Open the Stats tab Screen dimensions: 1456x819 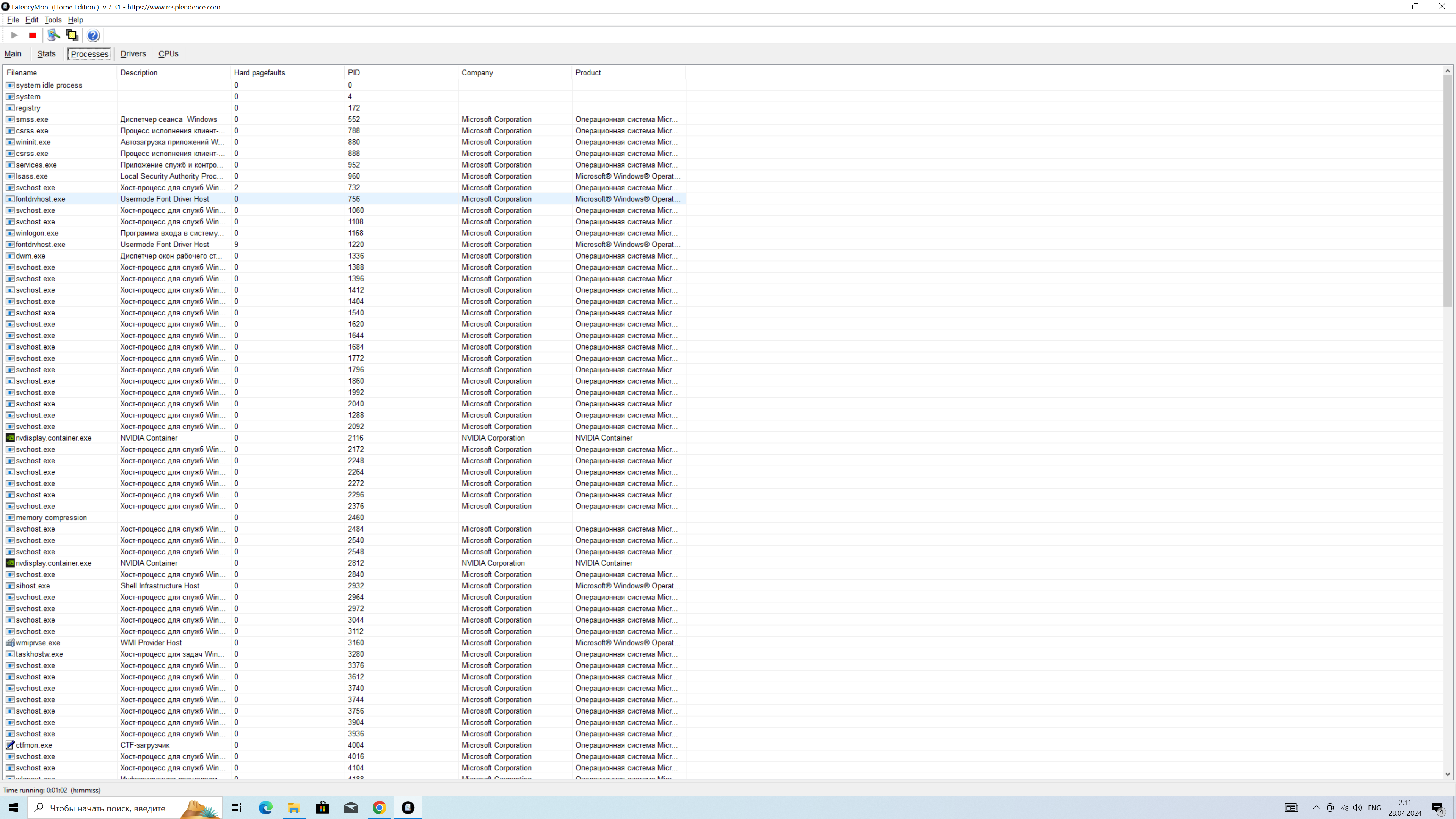(x=46, y=54)
